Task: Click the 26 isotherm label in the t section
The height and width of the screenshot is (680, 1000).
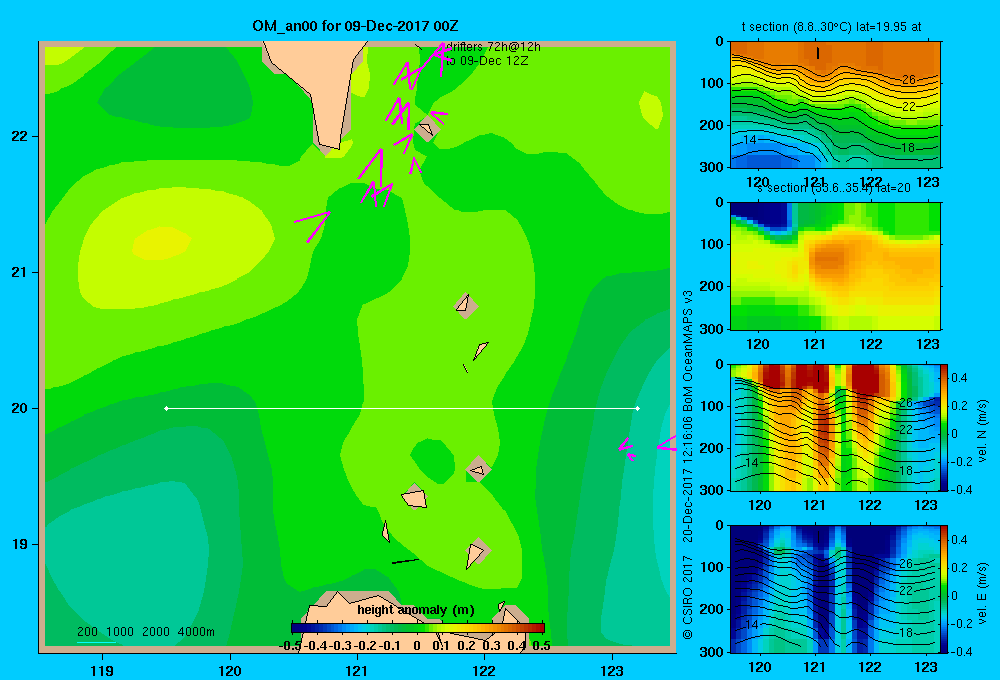Action: [909, 80]
